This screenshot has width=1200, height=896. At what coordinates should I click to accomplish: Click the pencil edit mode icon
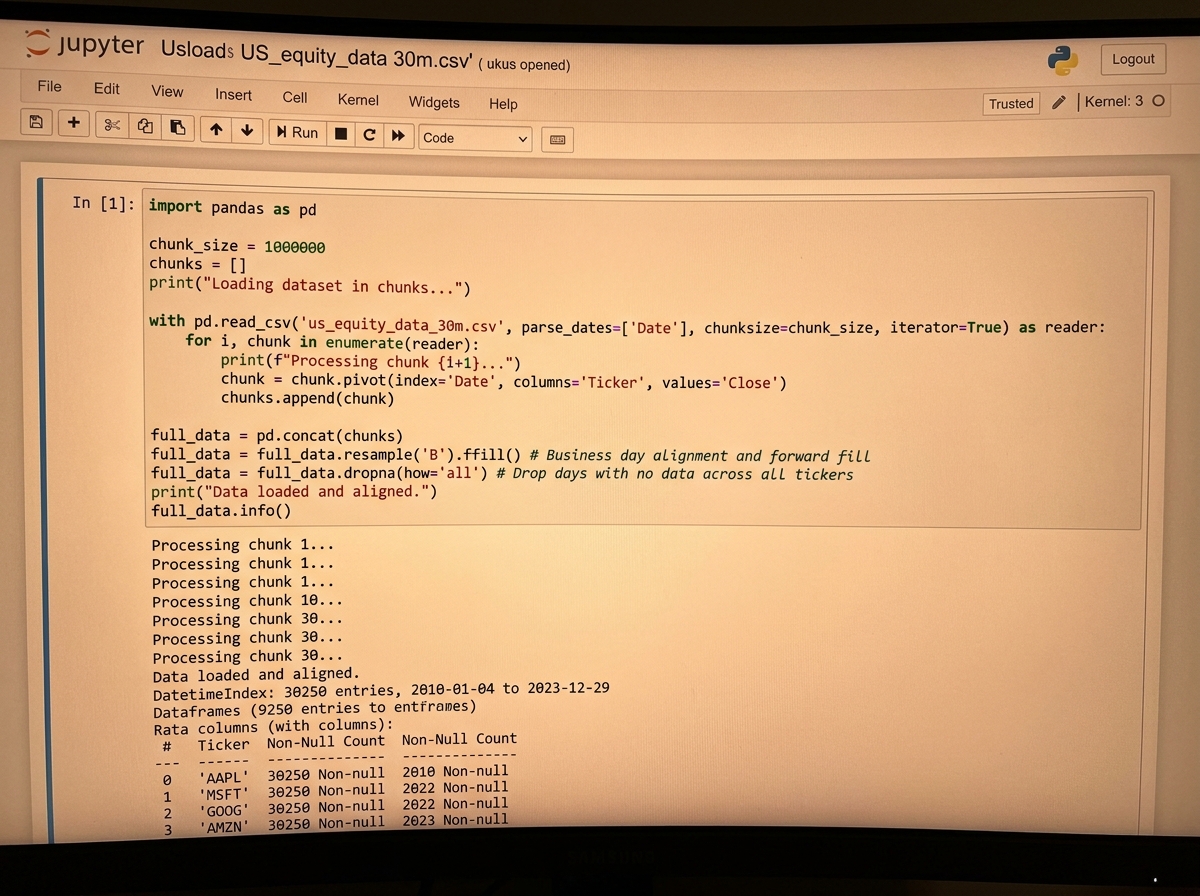1059,102
